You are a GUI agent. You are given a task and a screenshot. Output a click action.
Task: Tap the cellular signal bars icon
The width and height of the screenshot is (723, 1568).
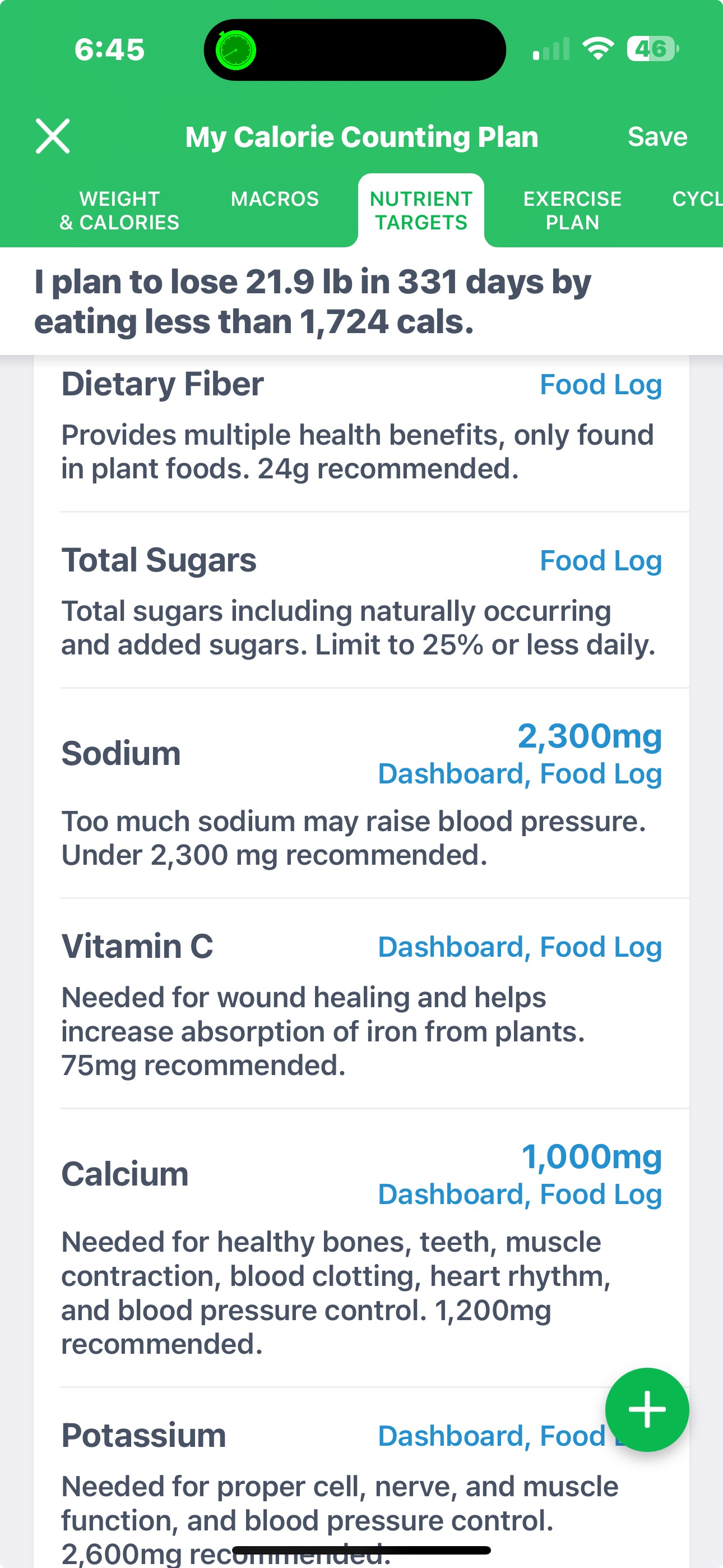tap(551, 49)
